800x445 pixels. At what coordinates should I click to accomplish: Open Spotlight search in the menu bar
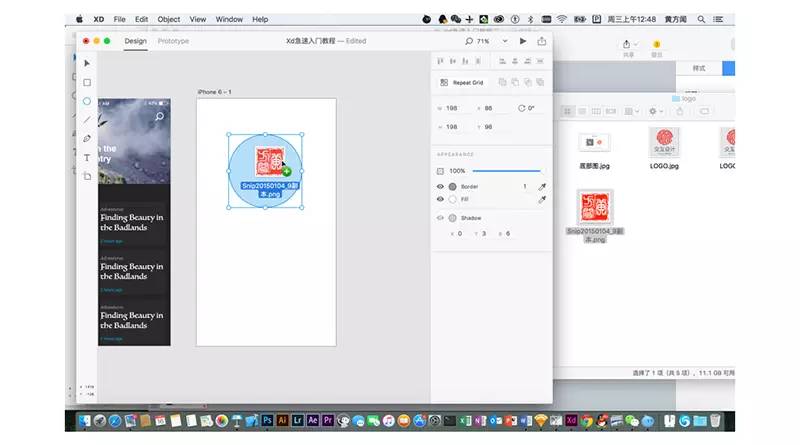coord(702,19)
